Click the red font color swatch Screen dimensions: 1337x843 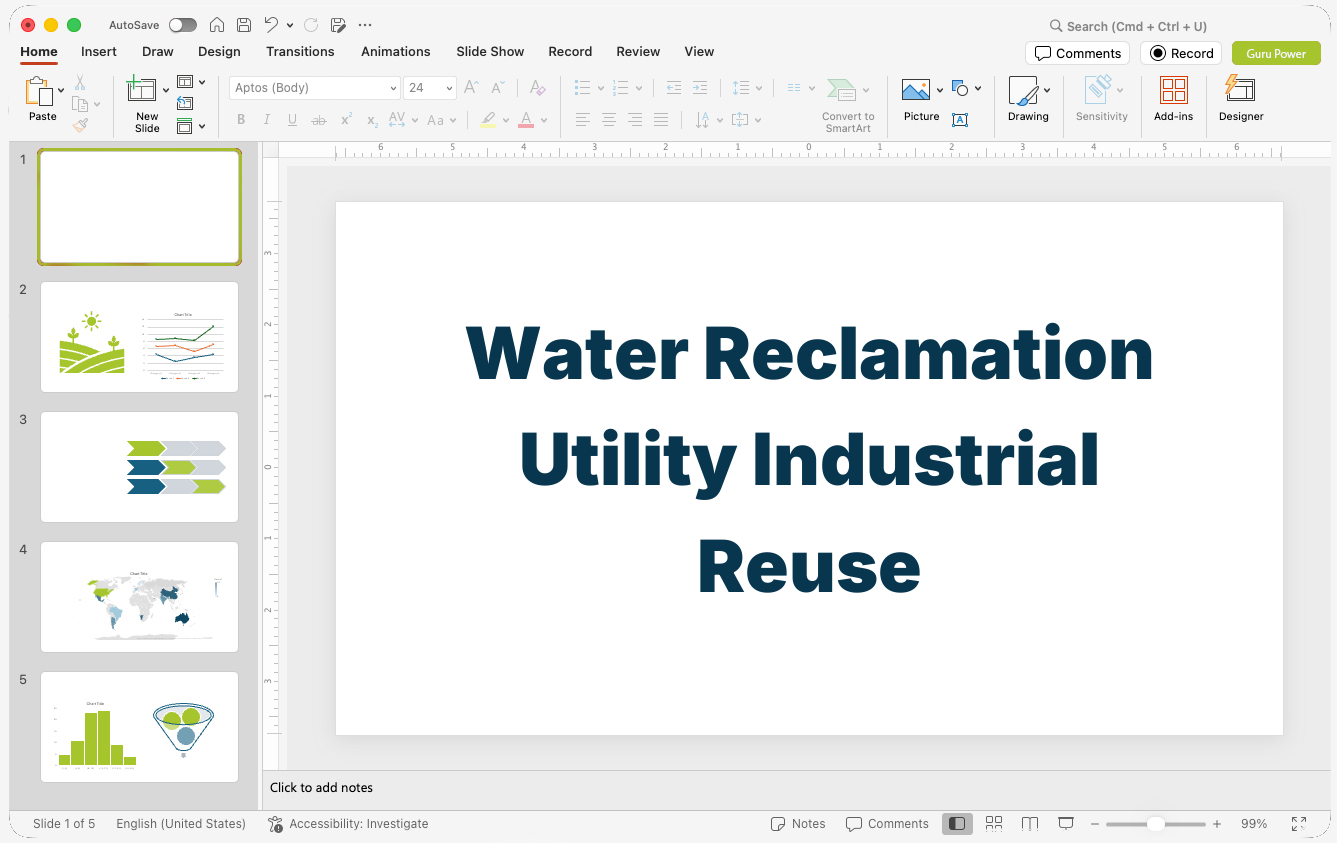[x=526, y=120]
